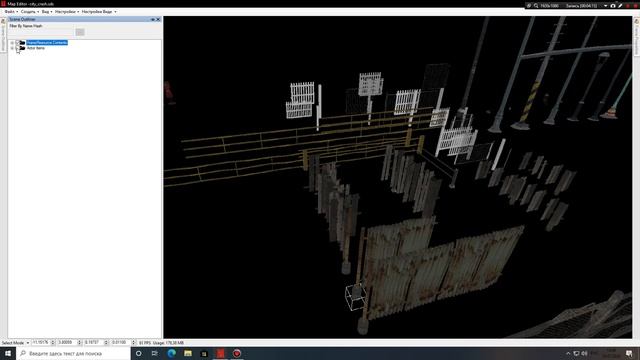Screen dimensions: 640x360
Task: Click the volume icon in system tray
Action: [x=584, y=353]
